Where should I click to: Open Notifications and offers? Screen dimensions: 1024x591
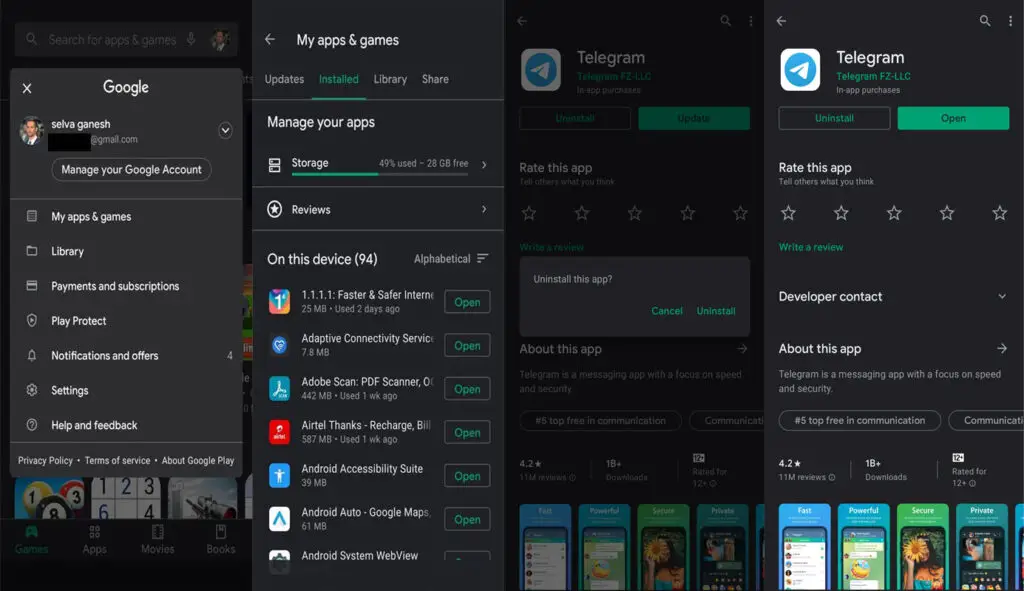(x=127, y=356)
